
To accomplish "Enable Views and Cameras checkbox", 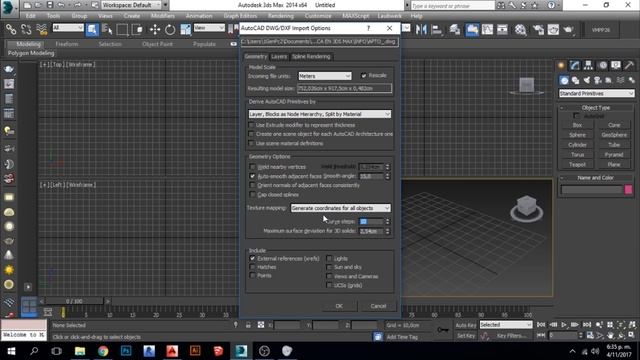I will pos(329,276).
